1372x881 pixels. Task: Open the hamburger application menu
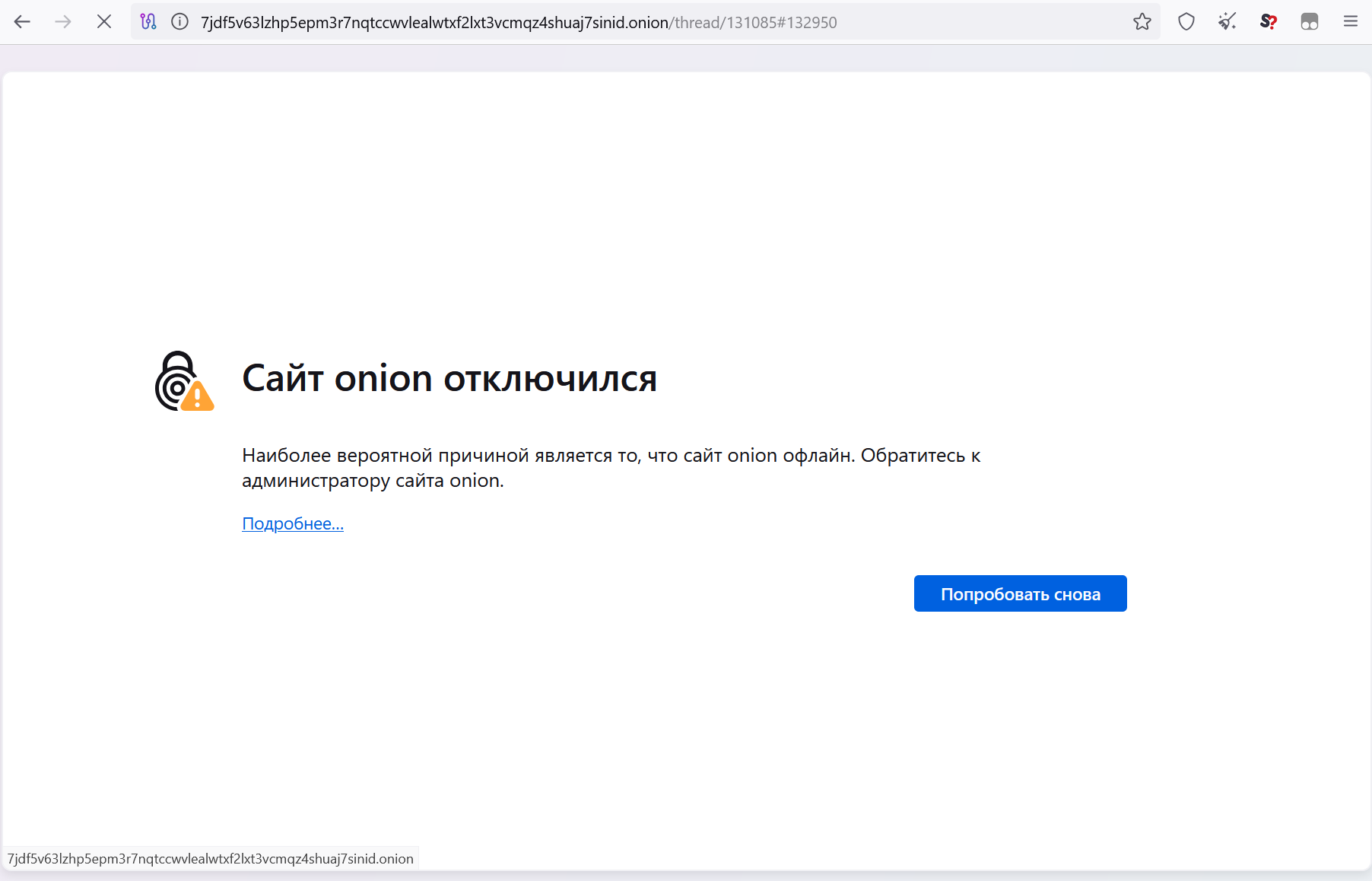[x=1351, y=22]
